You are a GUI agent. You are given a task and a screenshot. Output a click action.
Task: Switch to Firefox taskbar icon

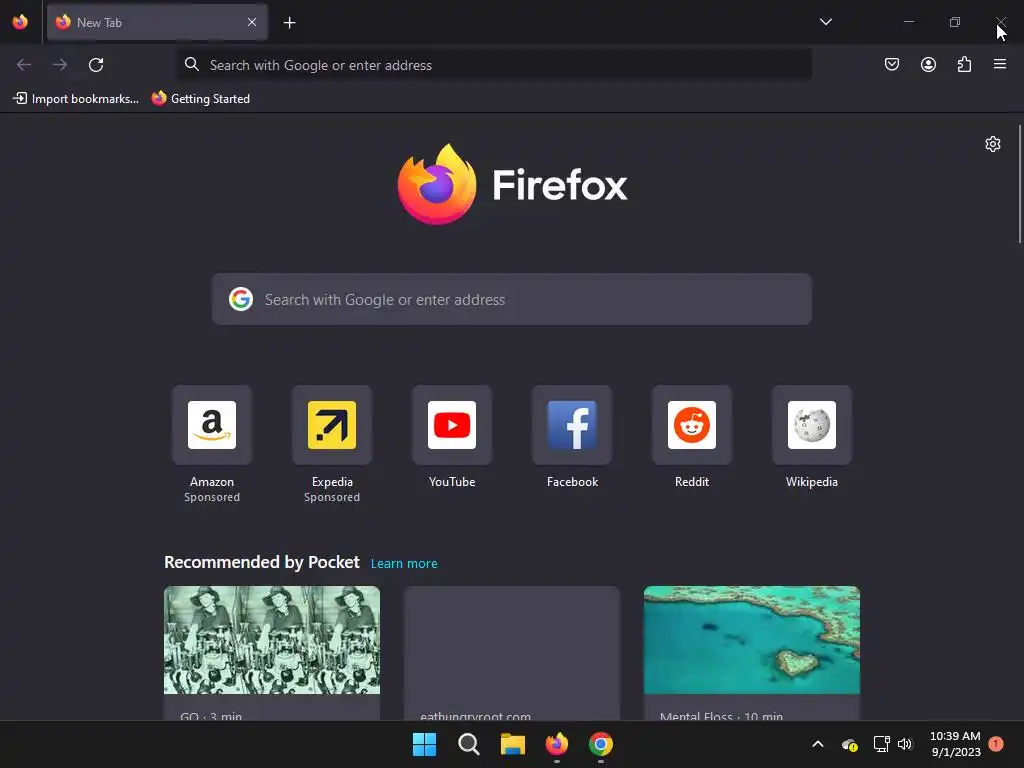point(556,744)
